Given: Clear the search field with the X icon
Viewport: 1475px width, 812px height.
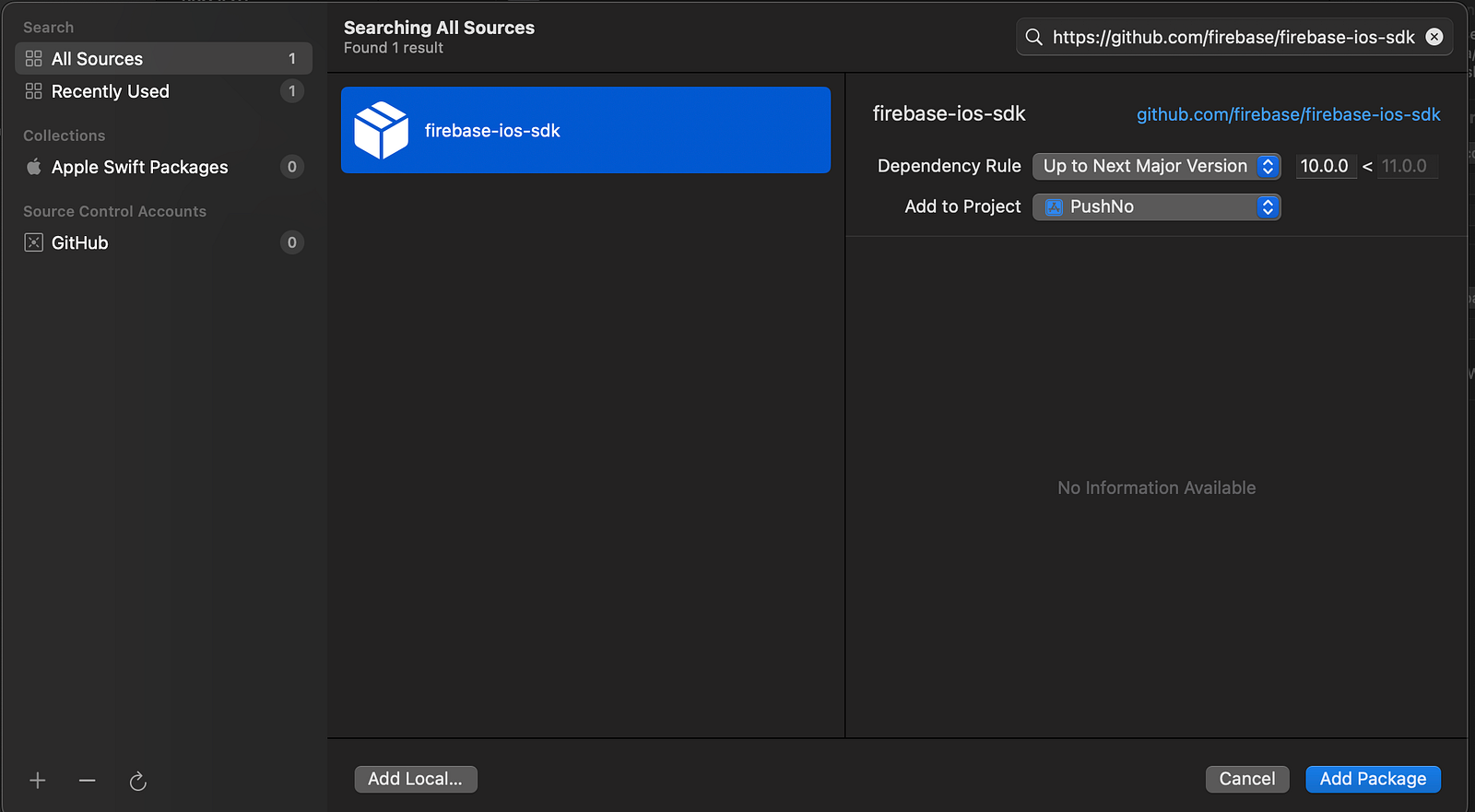Looking at the screenshot, I should click(1434, 37).
